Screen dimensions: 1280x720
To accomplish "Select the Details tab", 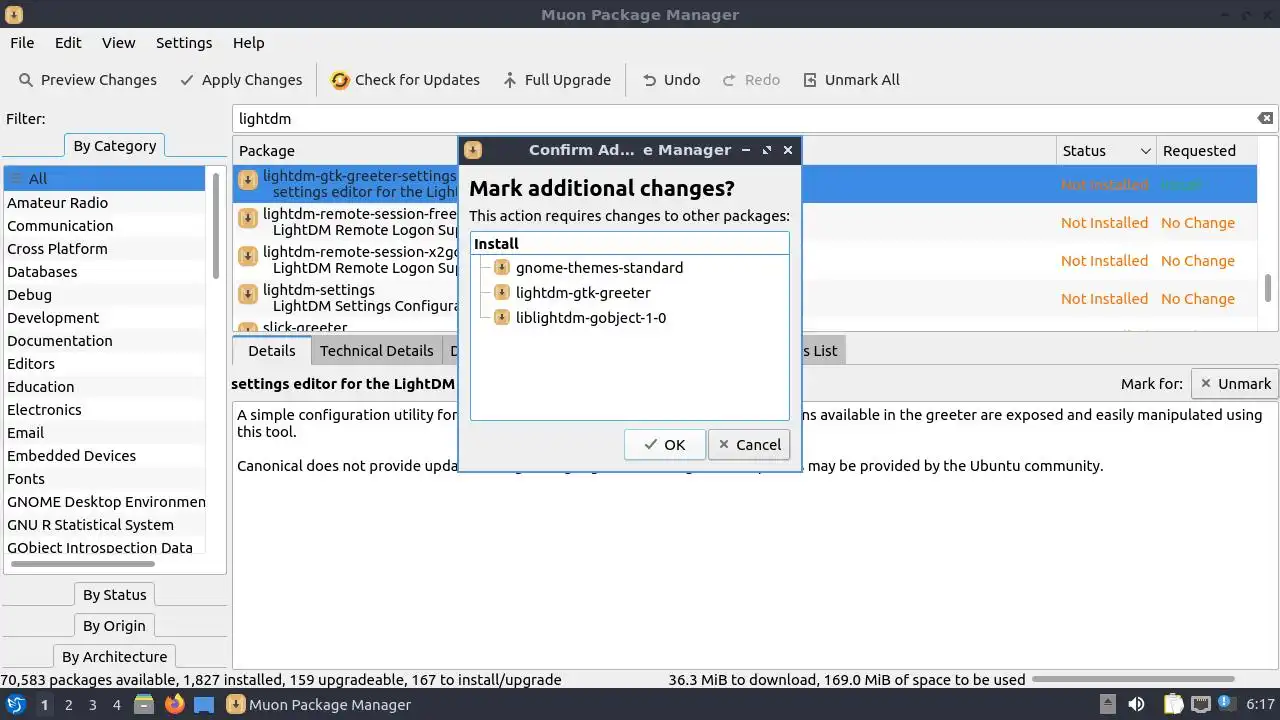I will (x=271, y=351).
